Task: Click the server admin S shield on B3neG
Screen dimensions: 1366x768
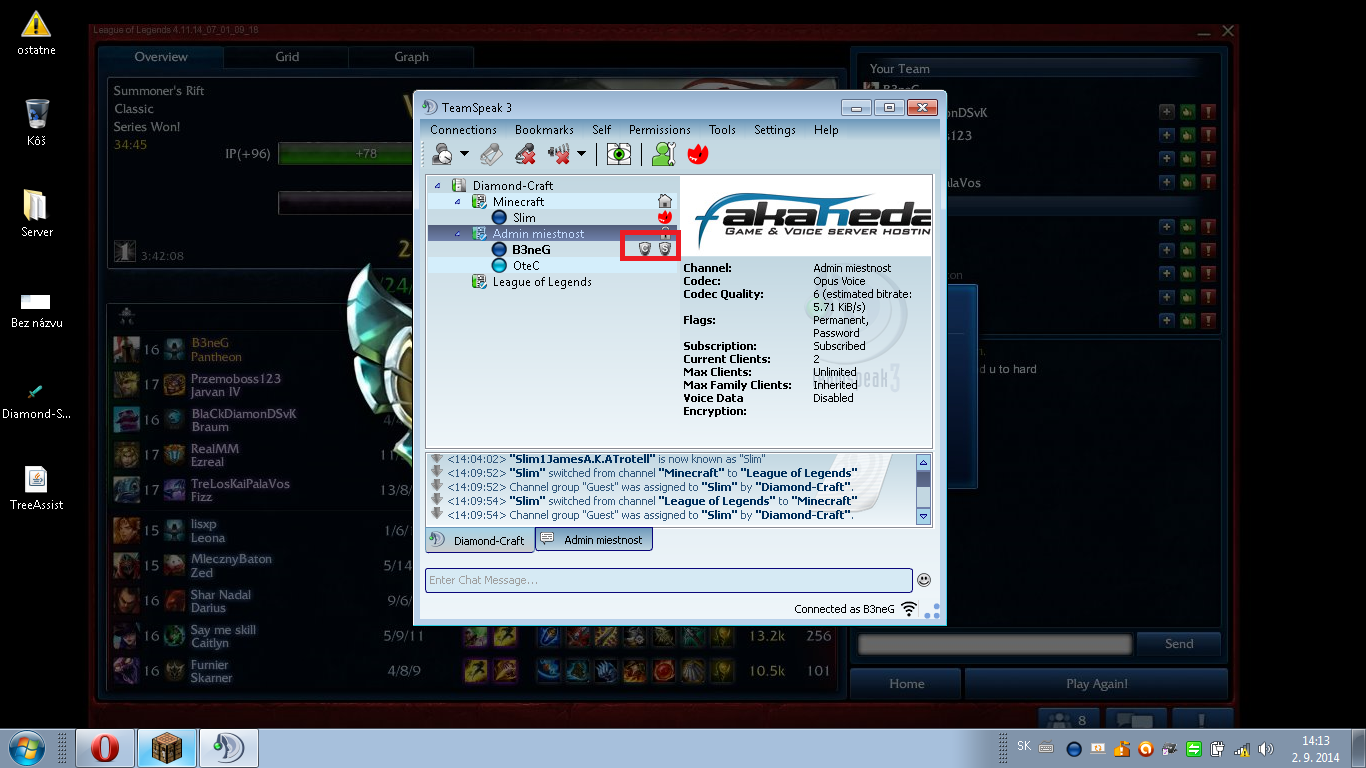Action: tap(664, 249)
